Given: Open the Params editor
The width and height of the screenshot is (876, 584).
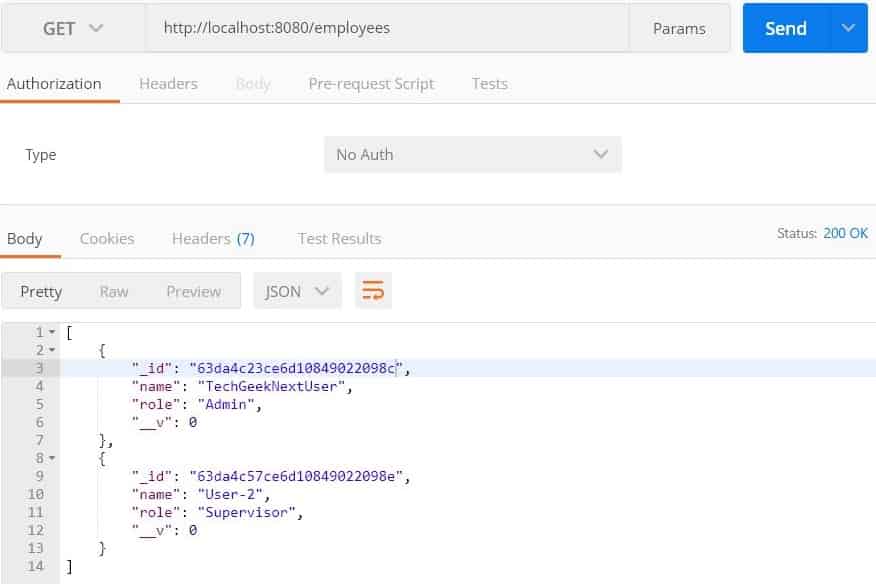Looking at the screenshot, I should click(x=679, y=28).
